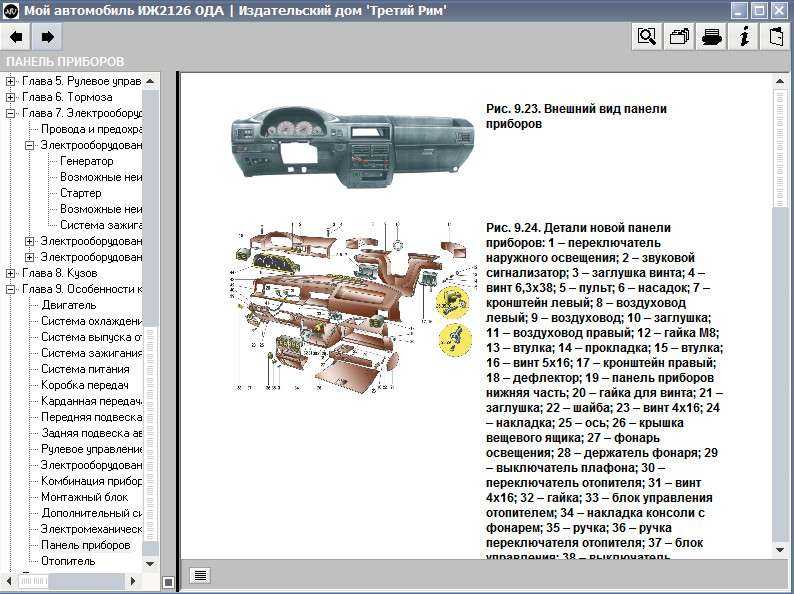Open Электрооборудование topic in Глава 9
The width and height of the screenshot is (794, 594).
91,465
